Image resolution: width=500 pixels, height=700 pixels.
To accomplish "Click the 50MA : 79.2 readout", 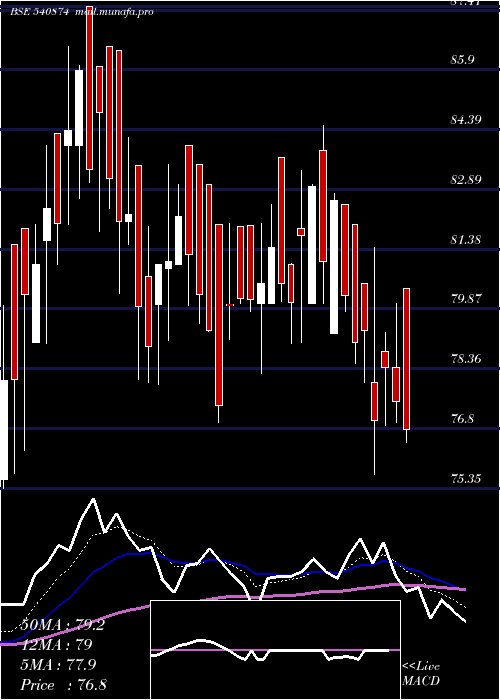I will point(62,625).
